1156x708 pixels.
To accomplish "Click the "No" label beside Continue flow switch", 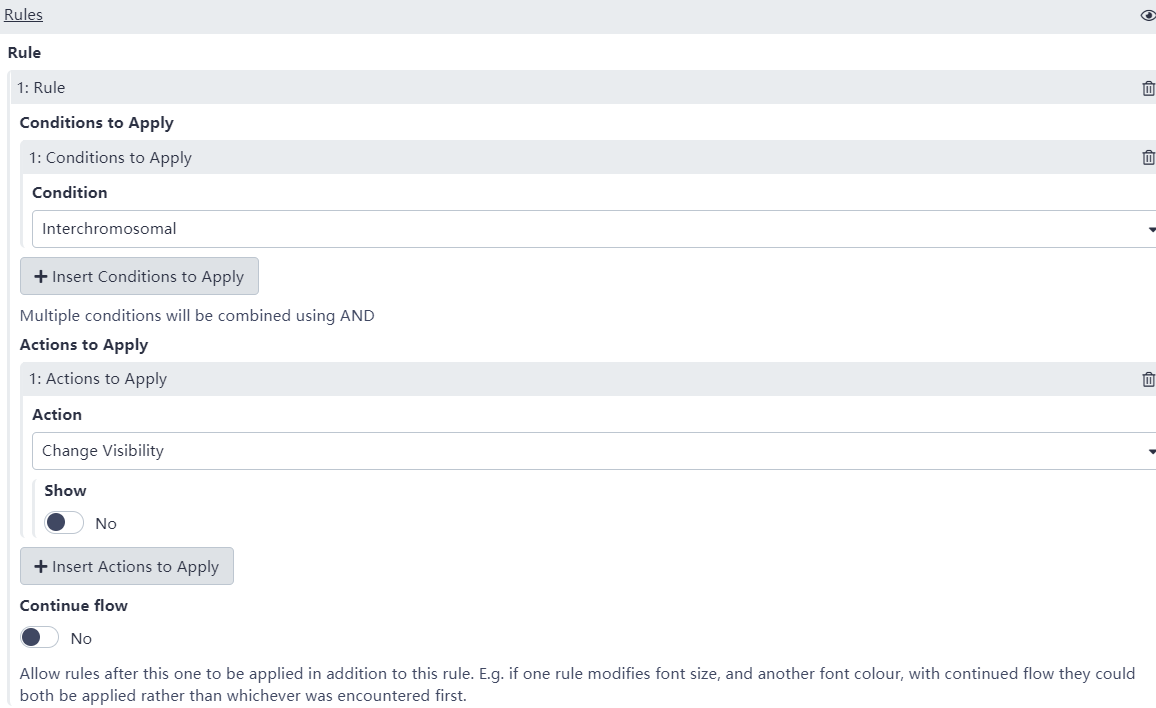I will coord(81,639).
